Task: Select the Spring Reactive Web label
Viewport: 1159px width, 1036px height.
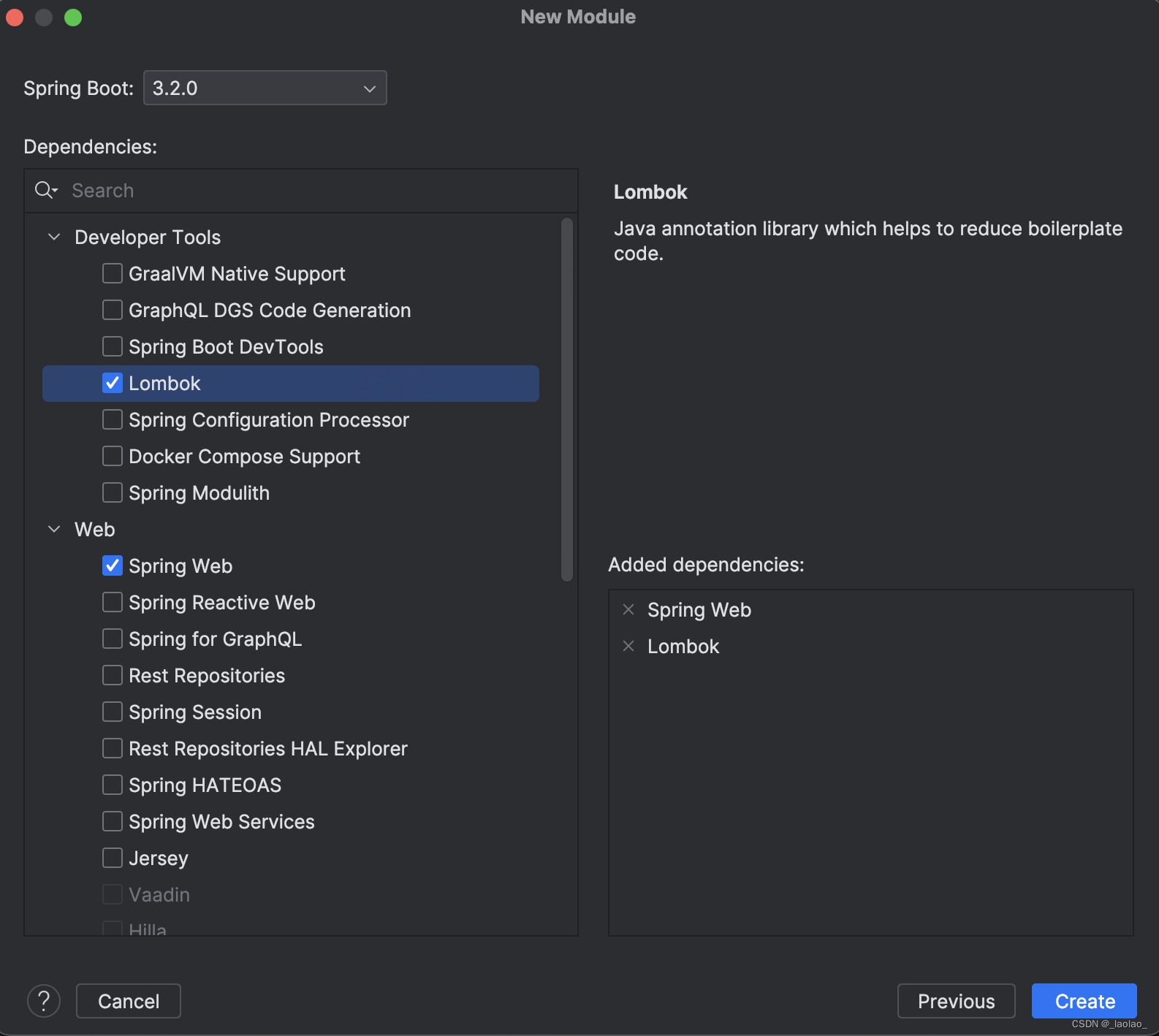Action: (222, 603)
